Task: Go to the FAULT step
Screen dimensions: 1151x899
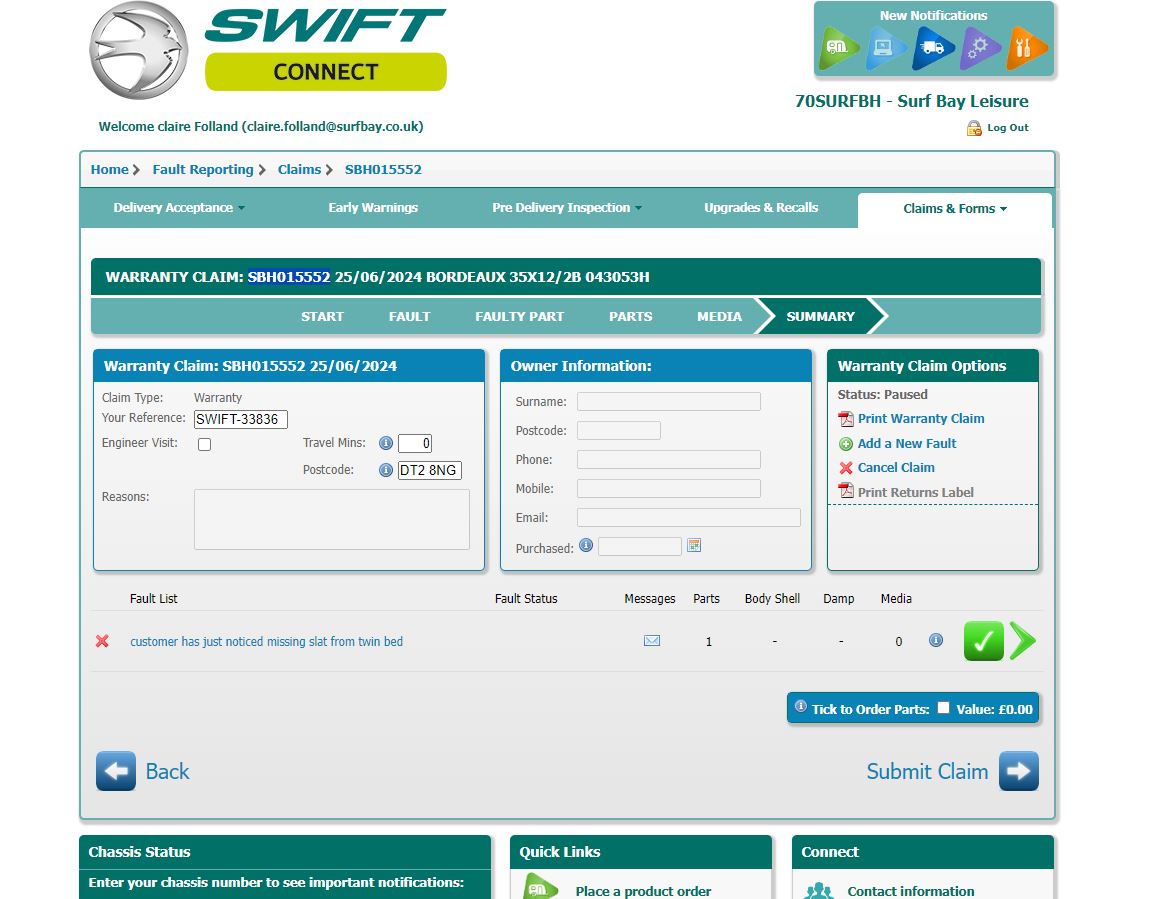Action: point(410,317)
